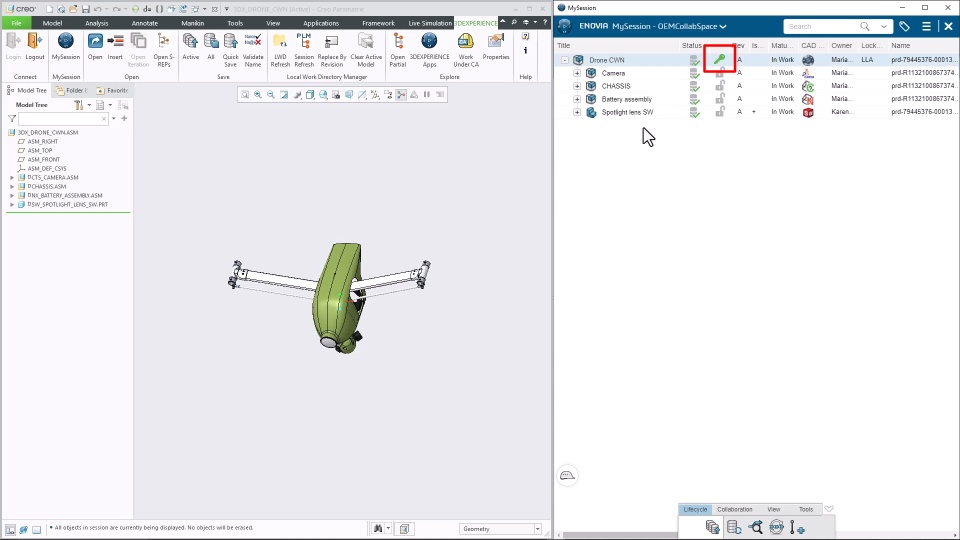Viewport: 960px width, 540px height.
Task: Expand the CHASSIS node in MySession
Action: [577, 86]
